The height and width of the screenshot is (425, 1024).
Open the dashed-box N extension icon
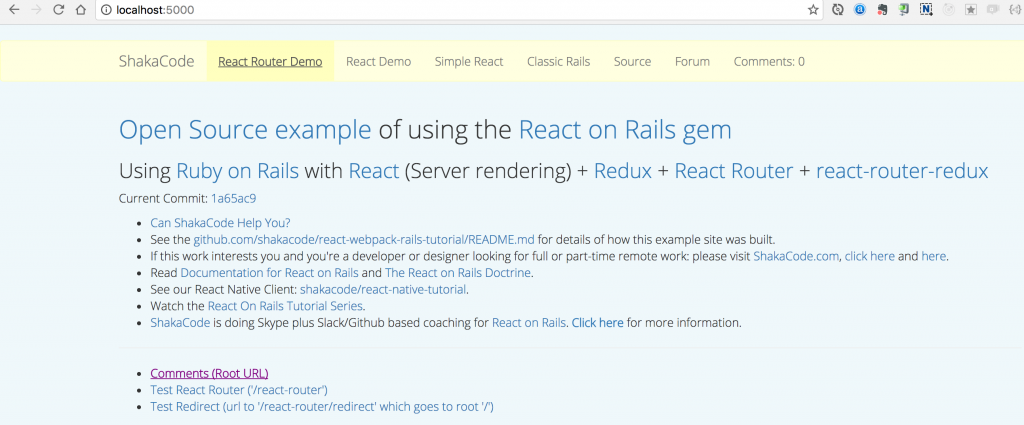click(926, 10)
